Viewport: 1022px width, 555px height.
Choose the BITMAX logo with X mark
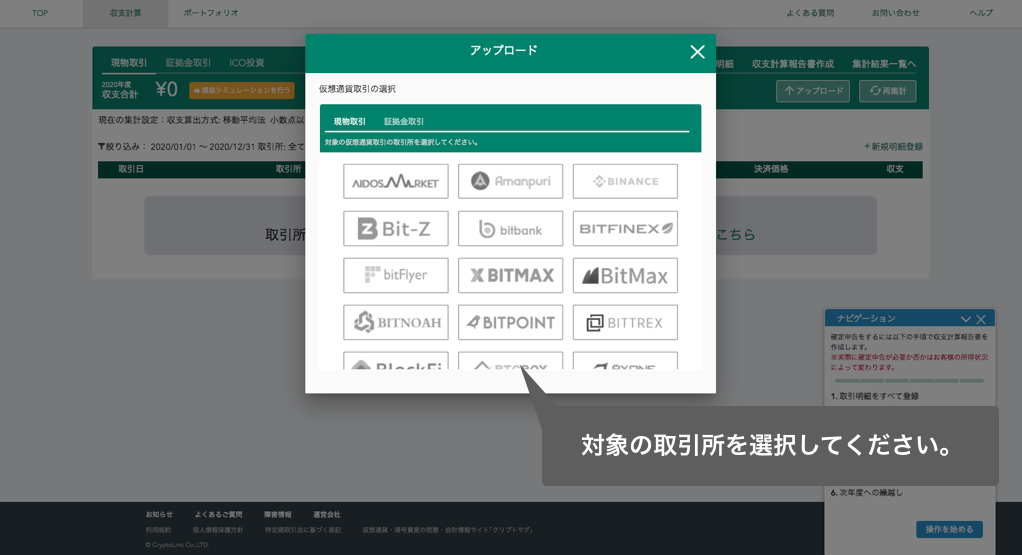point(510,276)
